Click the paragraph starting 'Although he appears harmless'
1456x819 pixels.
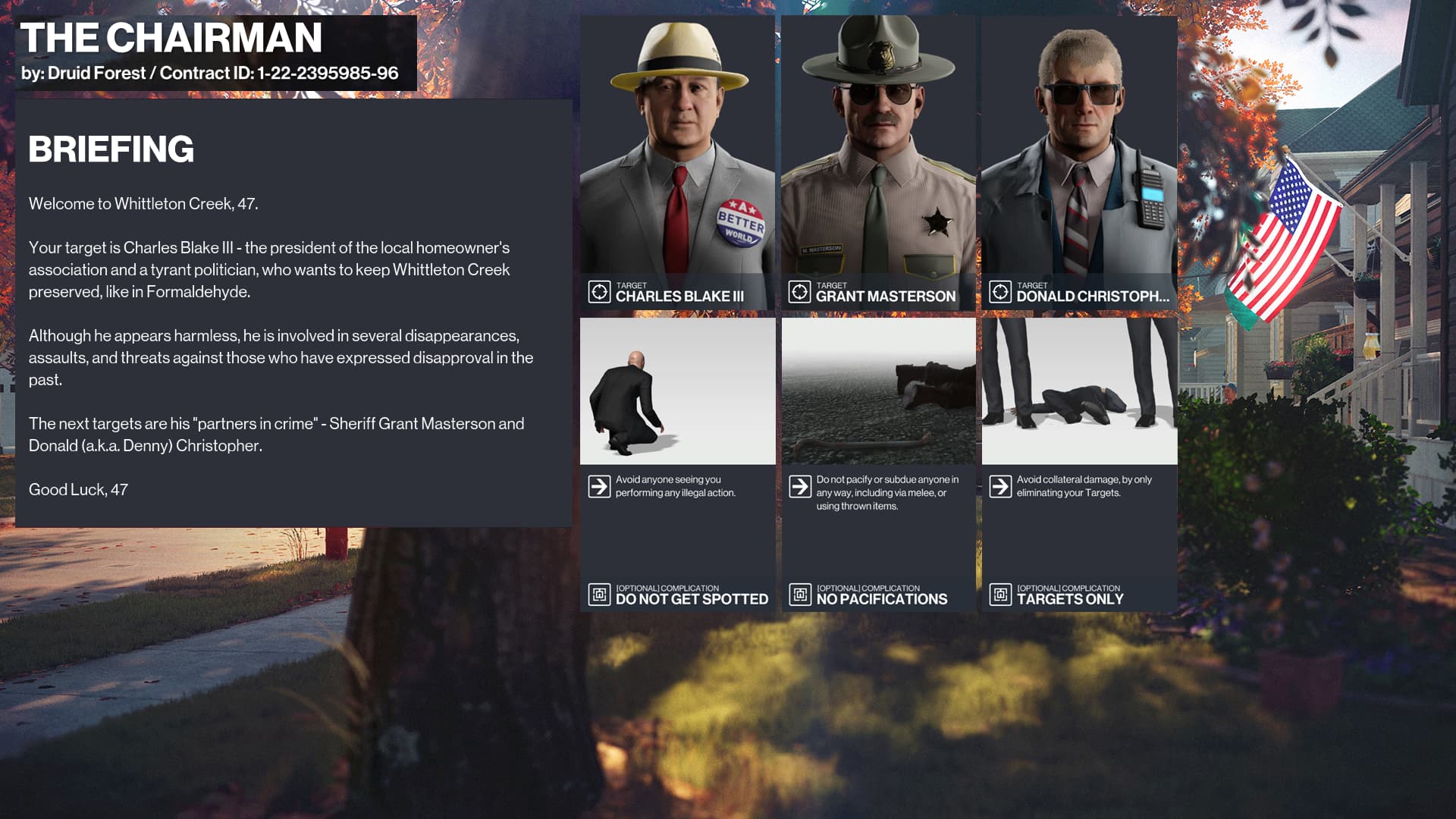click(x=281, y=358)
